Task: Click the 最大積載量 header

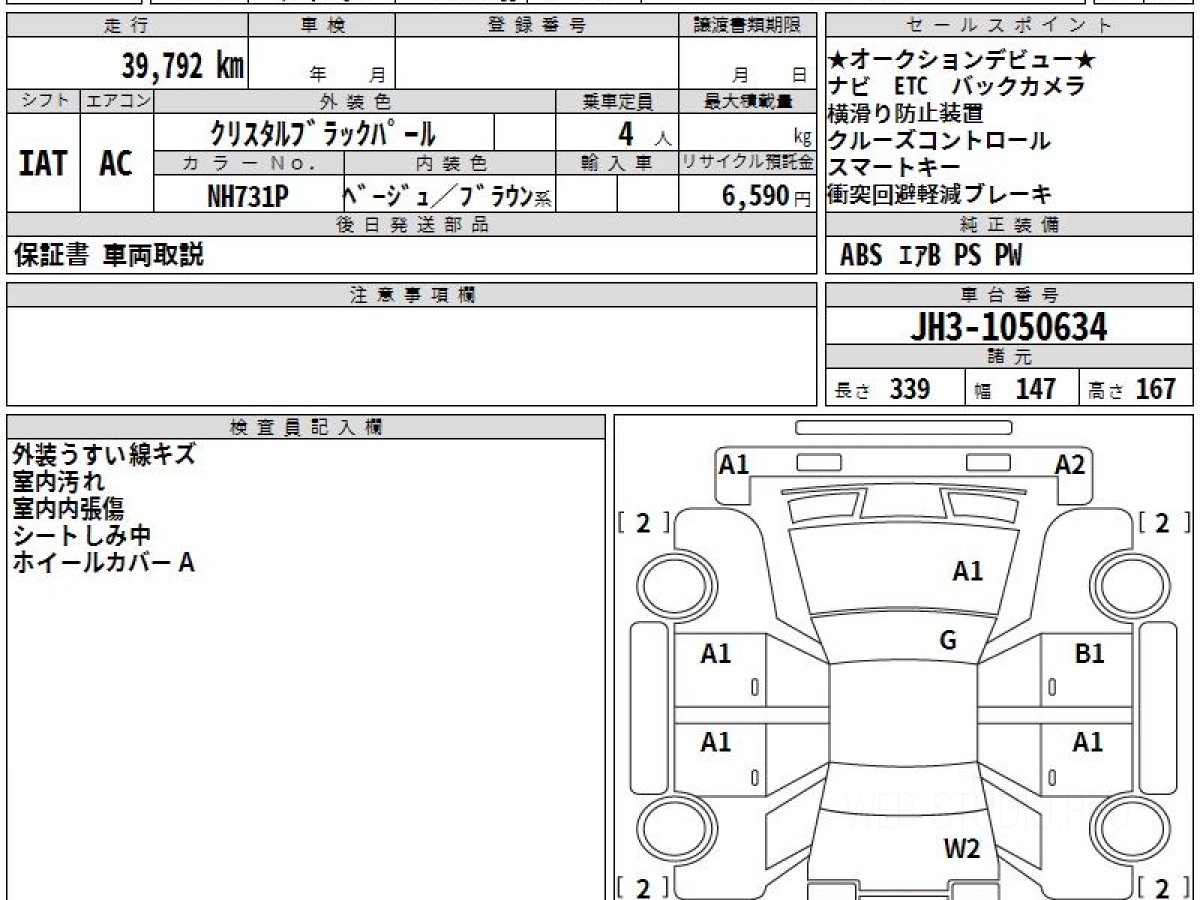Action: coord(747,101)
